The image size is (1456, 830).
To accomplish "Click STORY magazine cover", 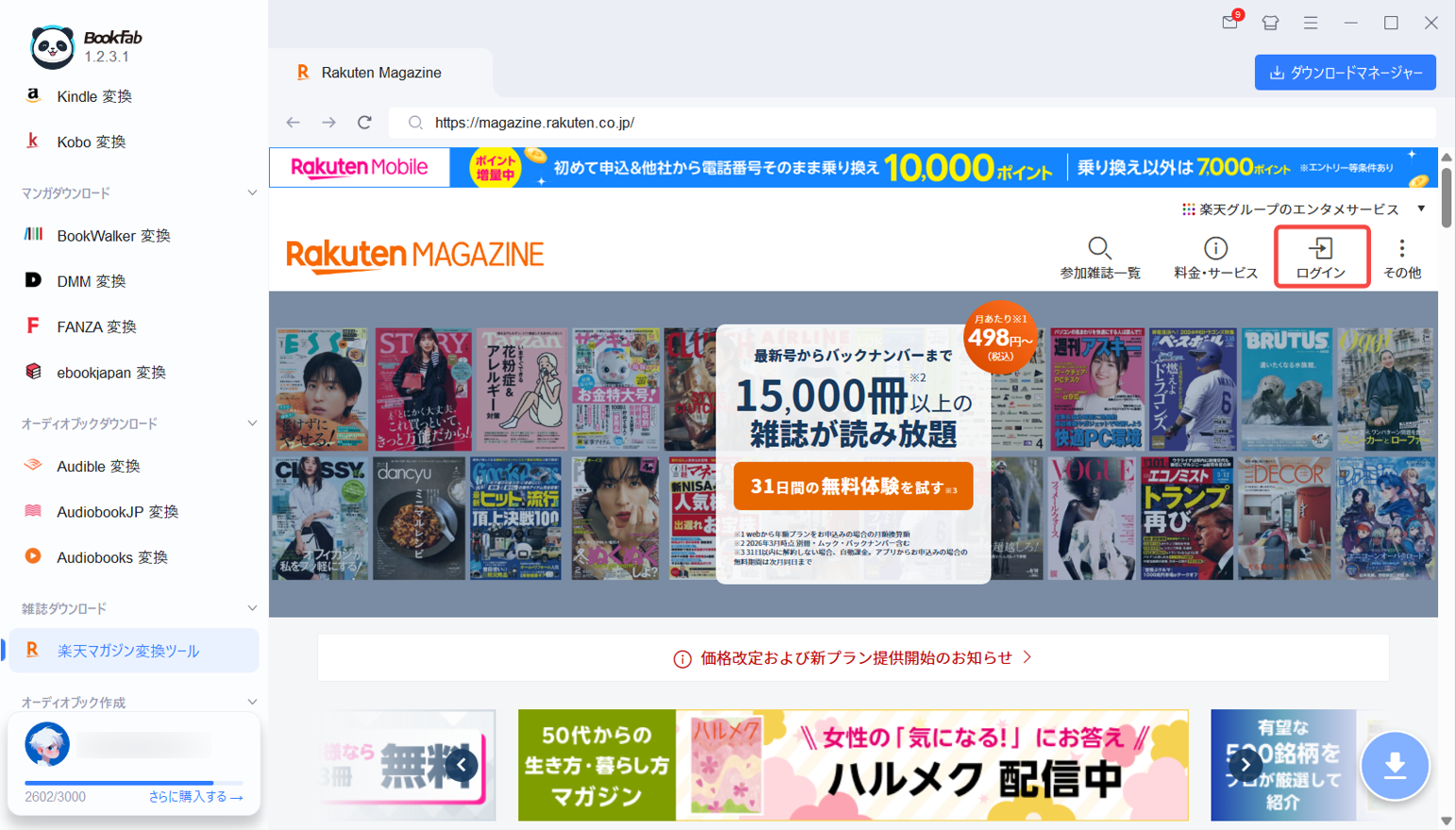I will point(423,389).
